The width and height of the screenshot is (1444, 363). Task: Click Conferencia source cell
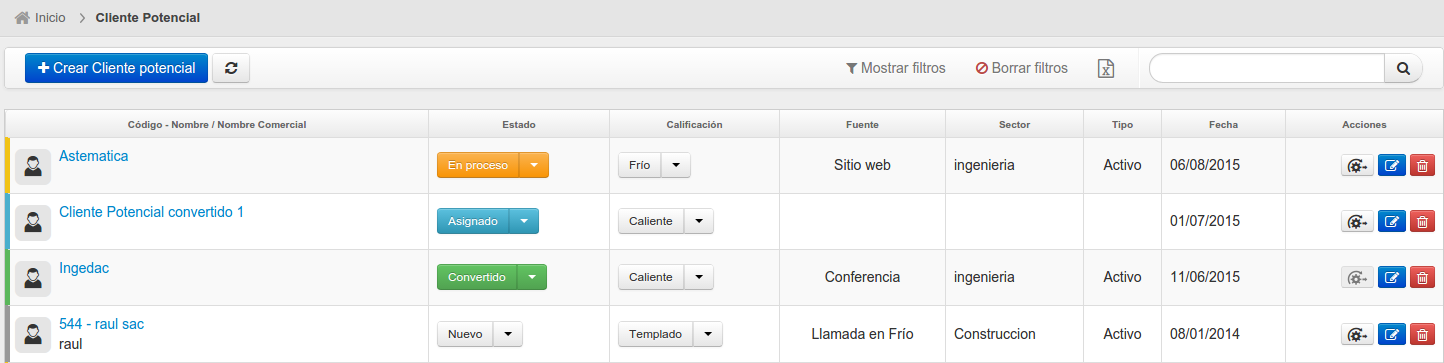(862, 277)
